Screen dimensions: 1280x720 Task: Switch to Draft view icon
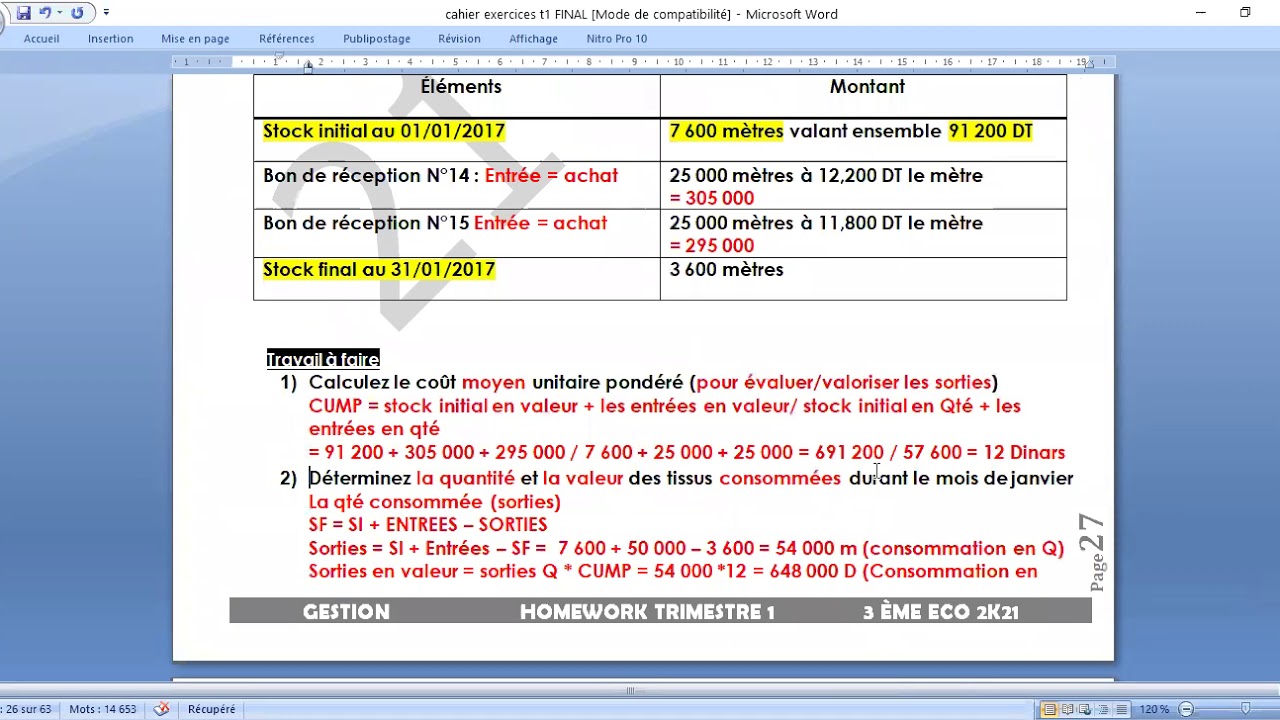[1121, 709]
